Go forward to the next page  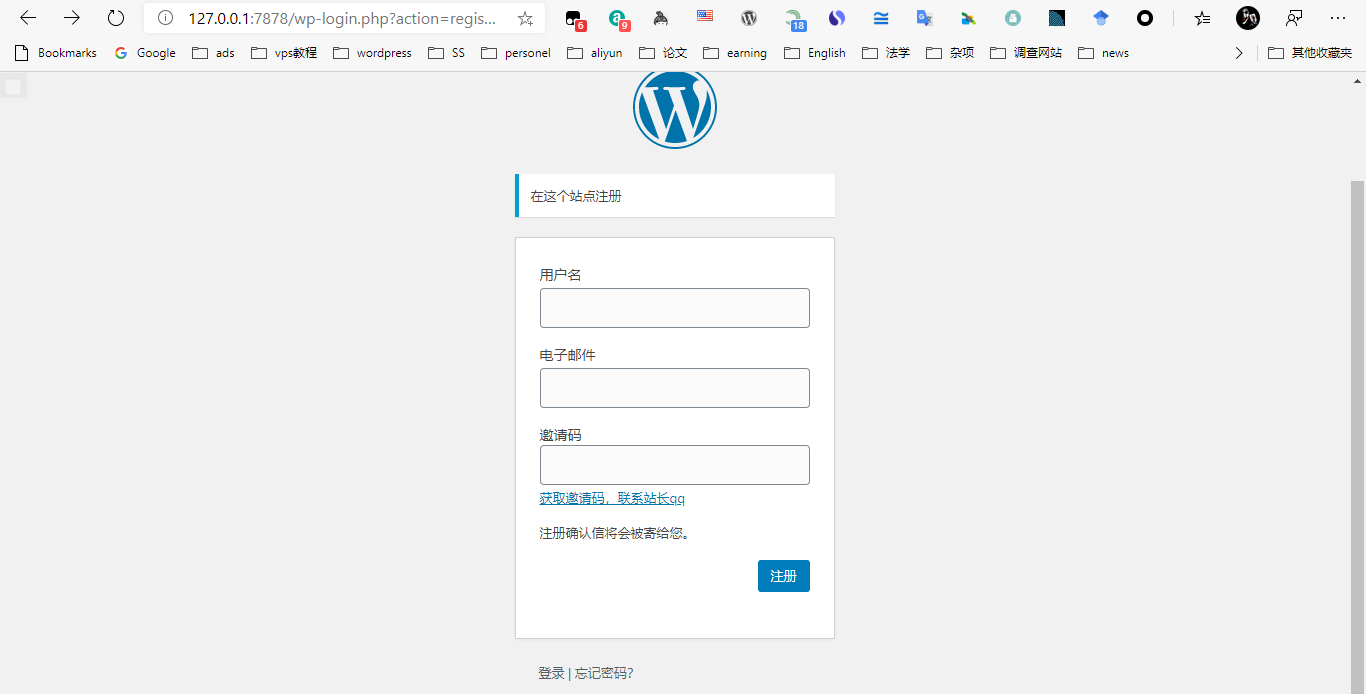point(72,18)
